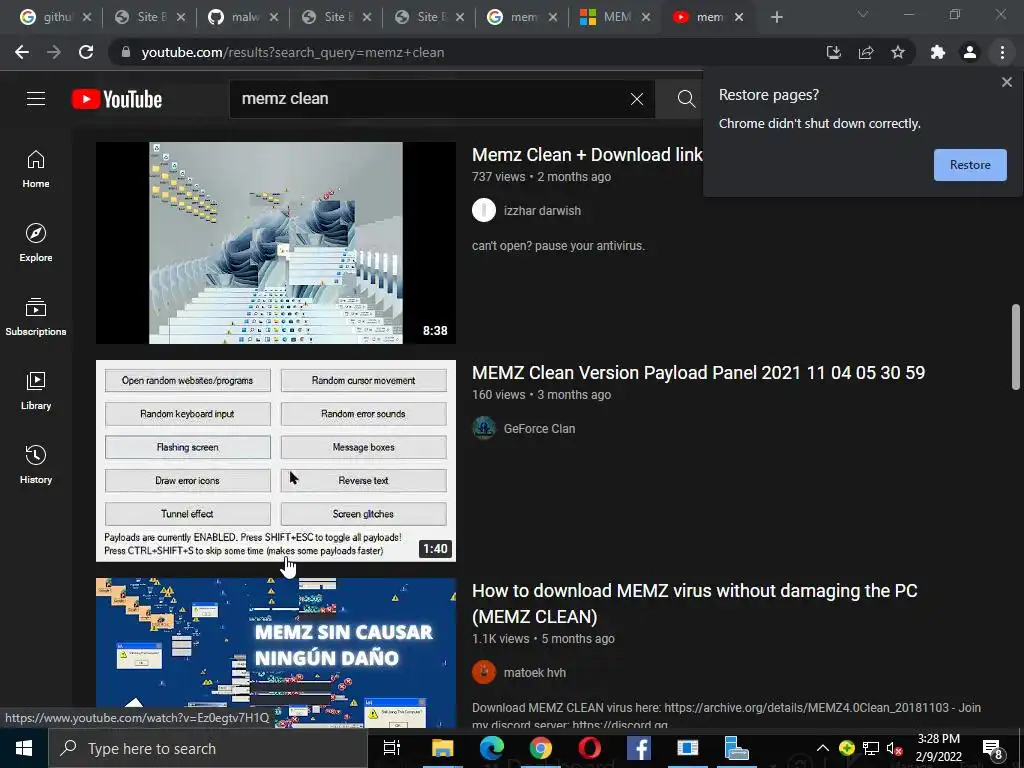Open Chrome extensions puzzle icon
This screenshot has height=768, width=1024.
938,52
